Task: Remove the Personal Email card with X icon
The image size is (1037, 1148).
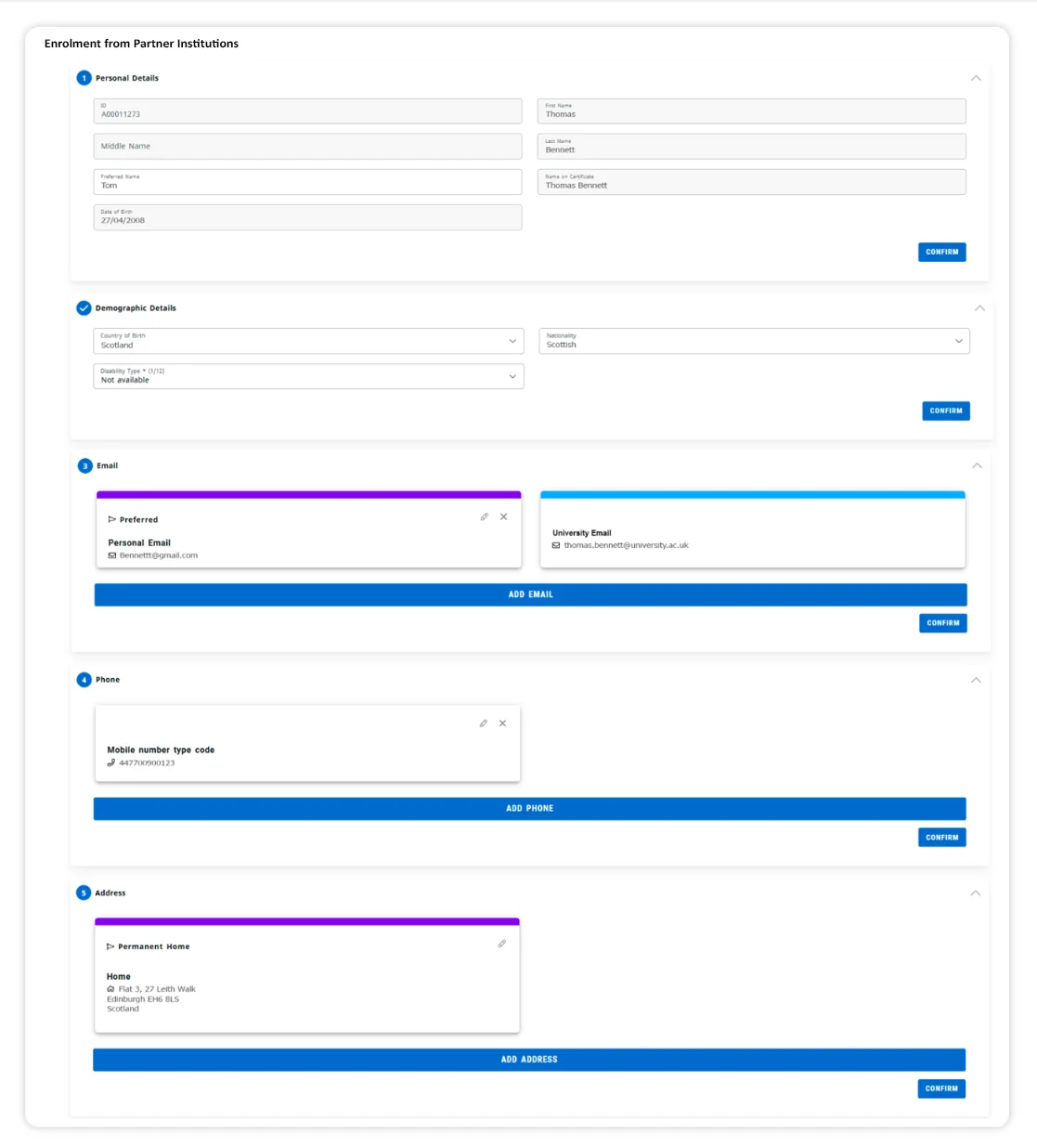Action: point(504,517)
